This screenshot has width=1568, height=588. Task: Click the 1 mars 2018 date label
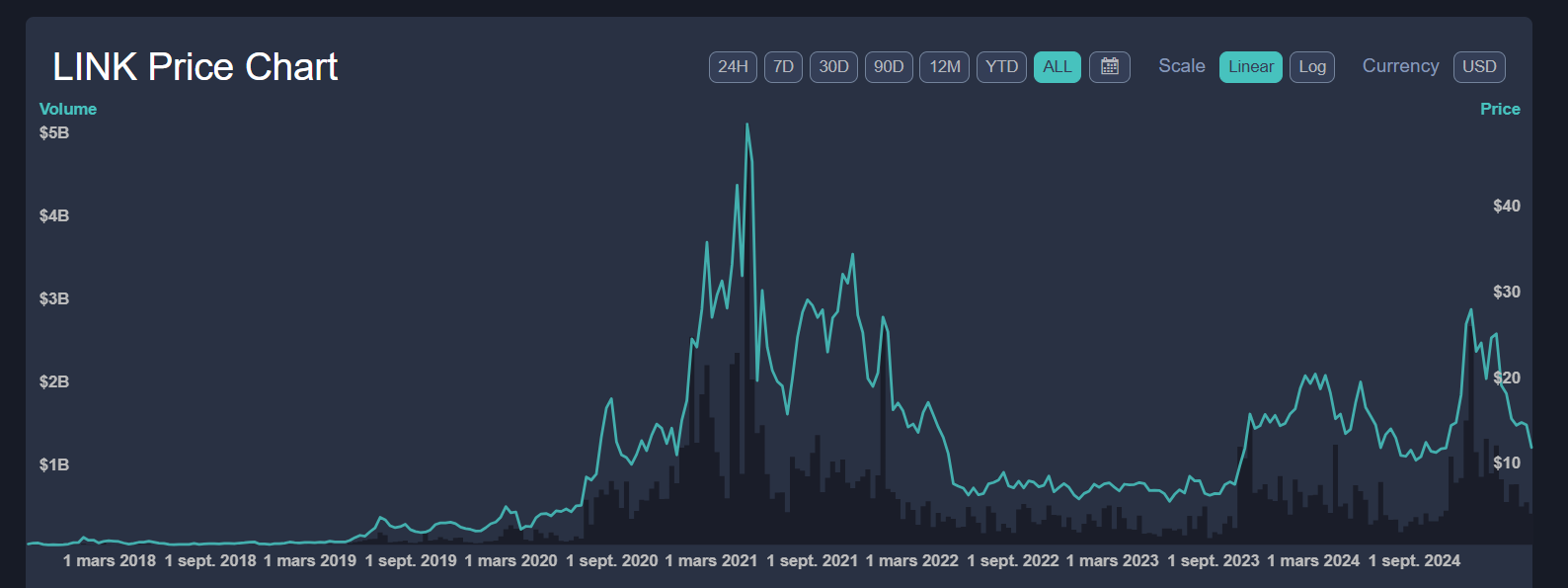[110, 560]
